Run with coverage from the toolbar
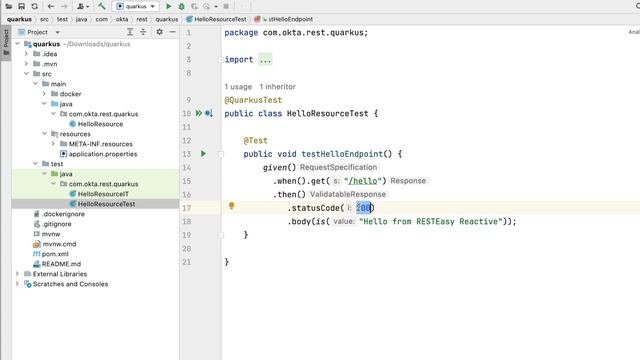This screenshot has height=360, width=640. tap(194, 6)
